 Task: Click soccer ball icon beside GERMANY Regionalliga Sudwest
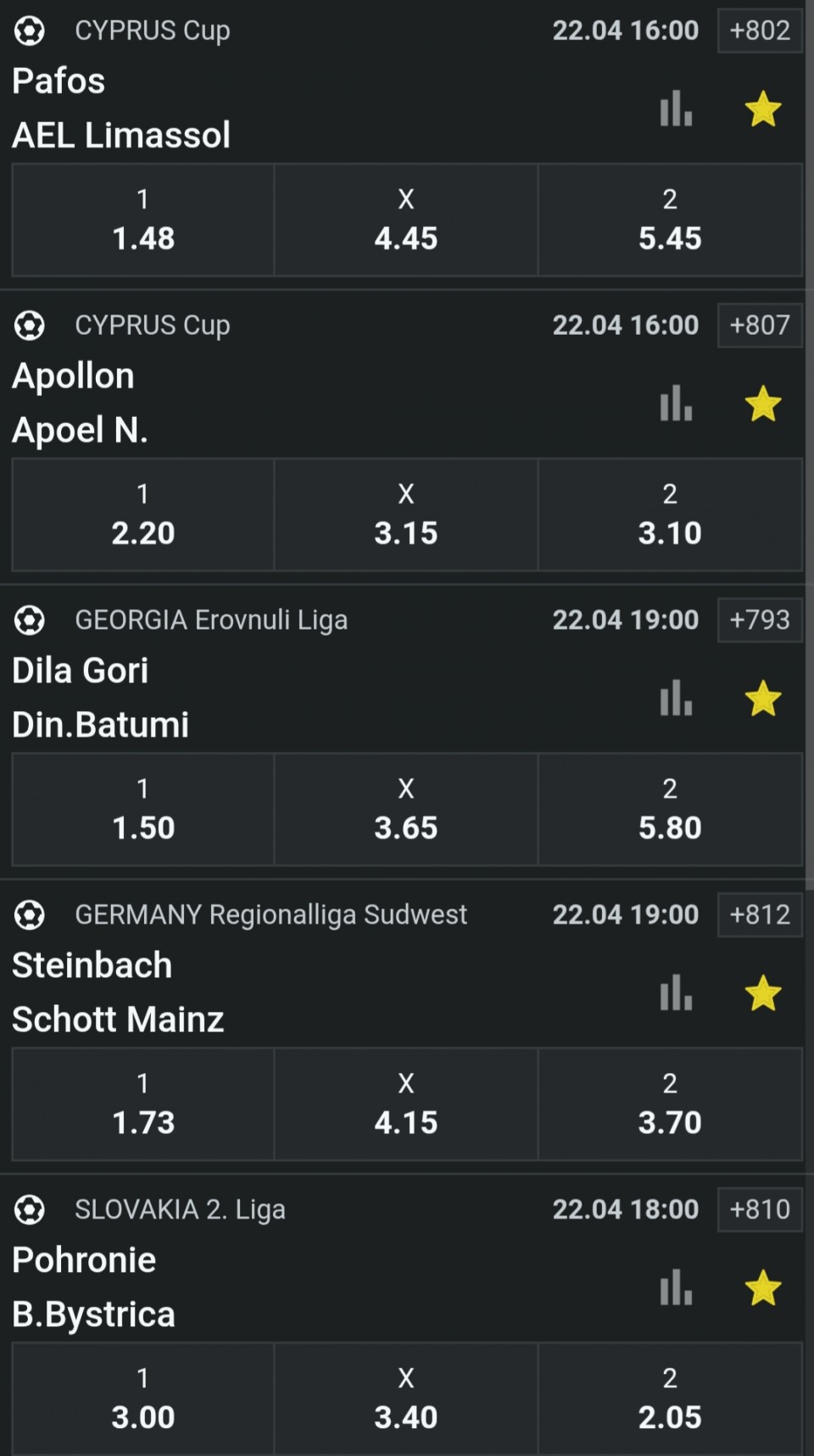pos(30,915)
